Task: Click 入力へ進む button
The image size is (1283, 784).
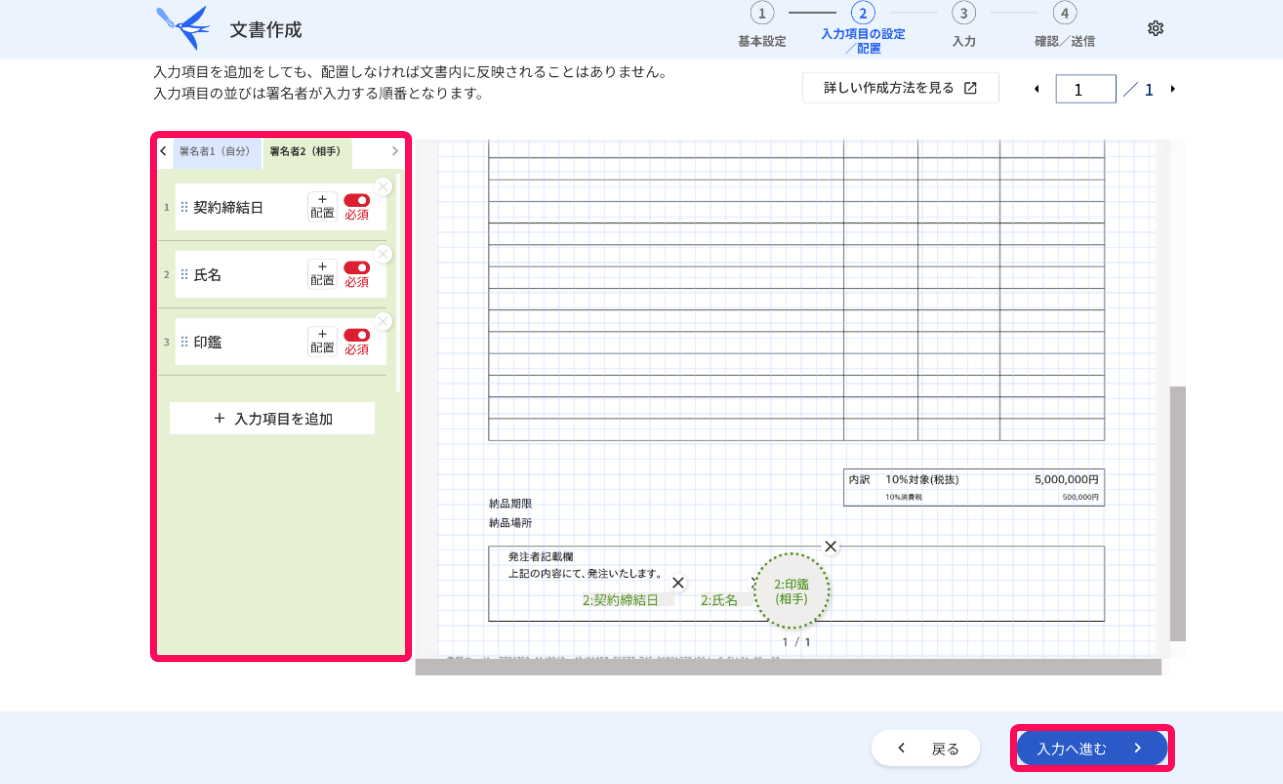Action: (x=1092, y=748)
